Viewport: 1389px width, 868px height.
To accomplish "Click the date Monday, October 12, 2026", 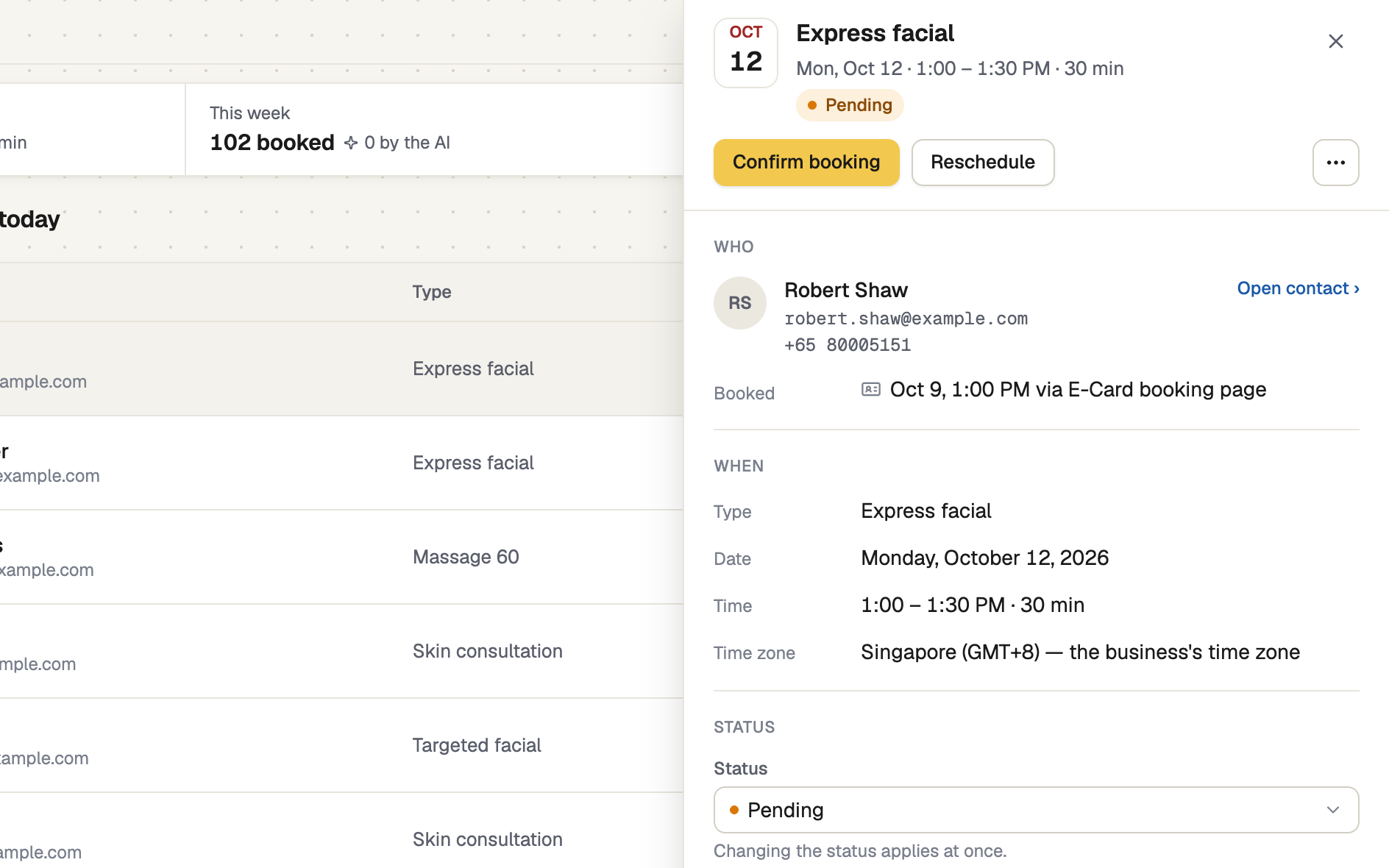I will pos(985,558).
